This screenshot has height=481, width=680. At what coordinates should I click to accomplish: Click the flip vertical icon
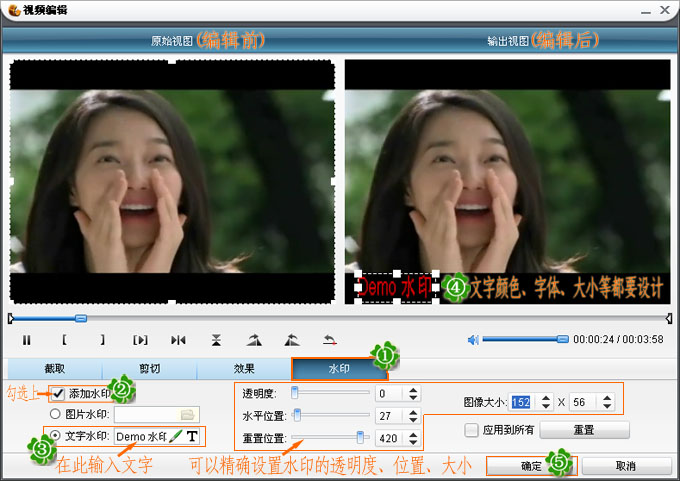pyautogui.click(x=216, y=340)
